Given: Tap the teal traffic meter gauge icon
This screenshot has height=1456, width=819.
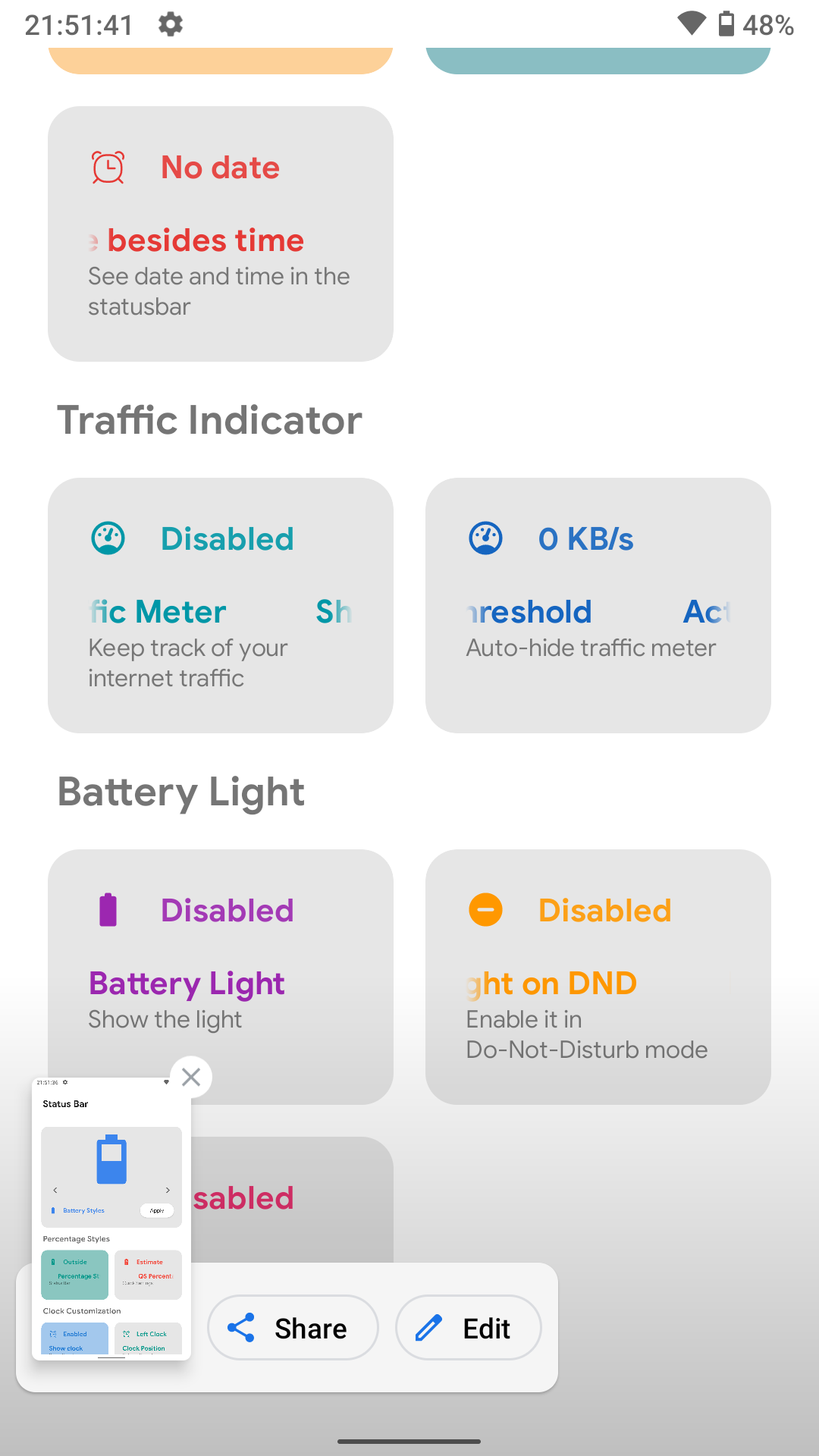Looking at the screenshot, I should (x=108, y=538).
